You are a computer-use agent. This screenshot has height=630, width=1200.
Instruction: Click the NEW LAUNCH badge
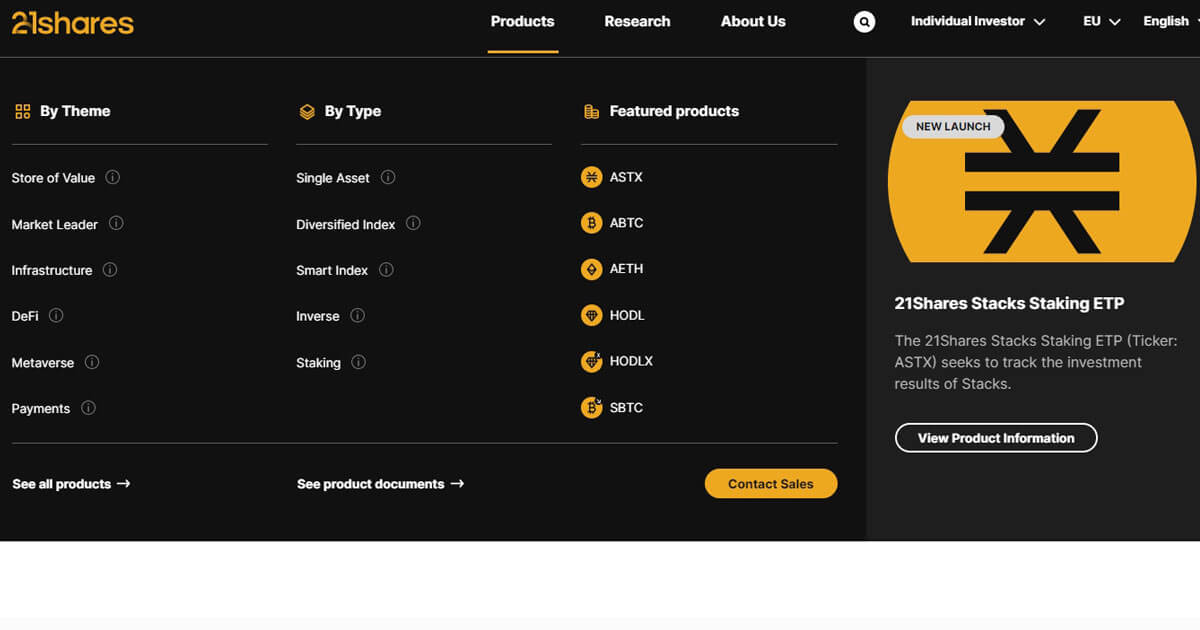point(953,126)
